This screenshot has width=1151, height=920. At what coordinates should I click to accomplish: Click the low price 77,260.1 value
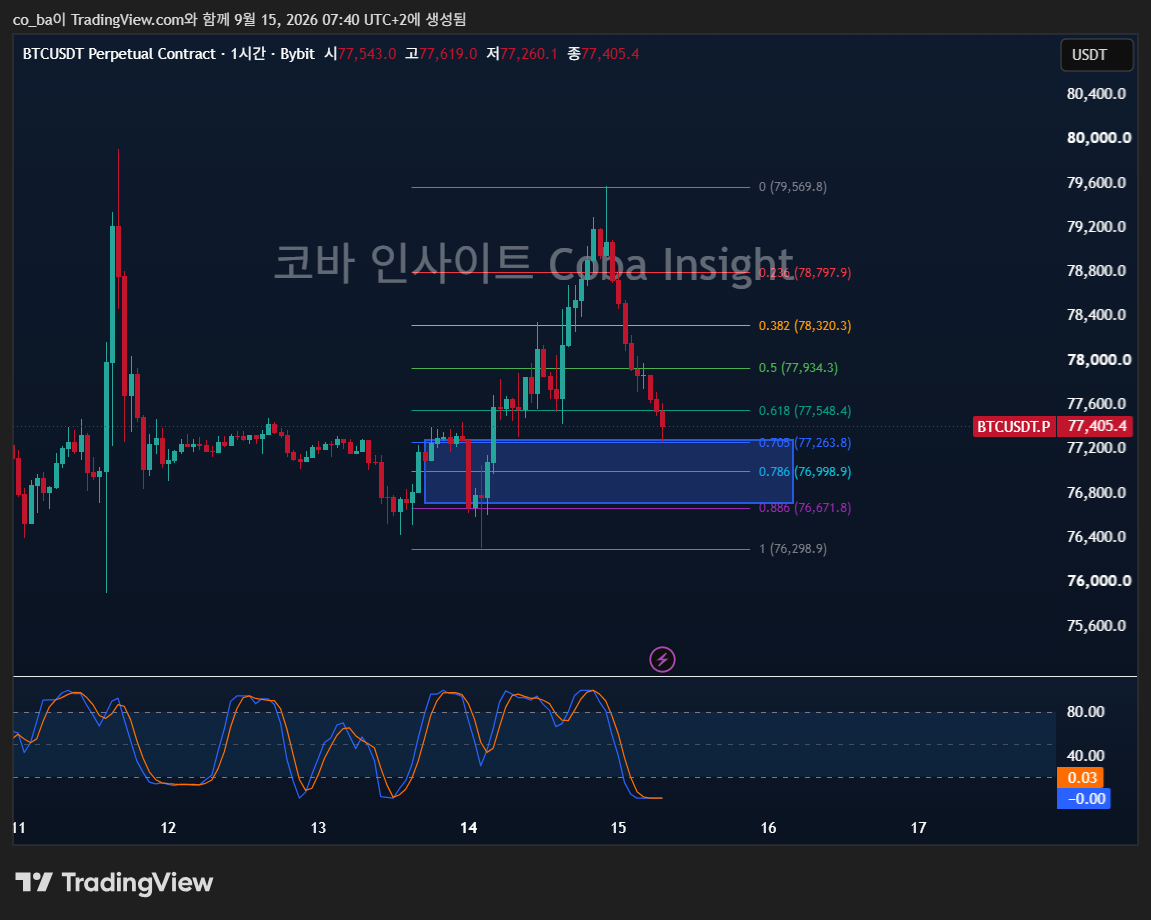tap(529, 54)
